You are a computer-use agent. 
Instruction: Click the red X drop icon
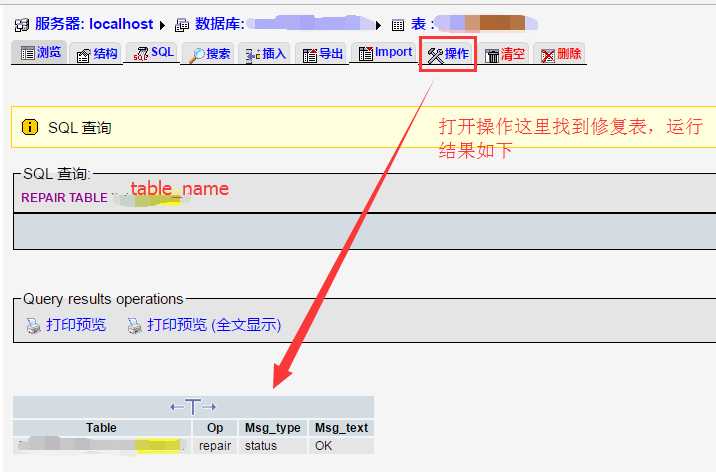[548, 56]
